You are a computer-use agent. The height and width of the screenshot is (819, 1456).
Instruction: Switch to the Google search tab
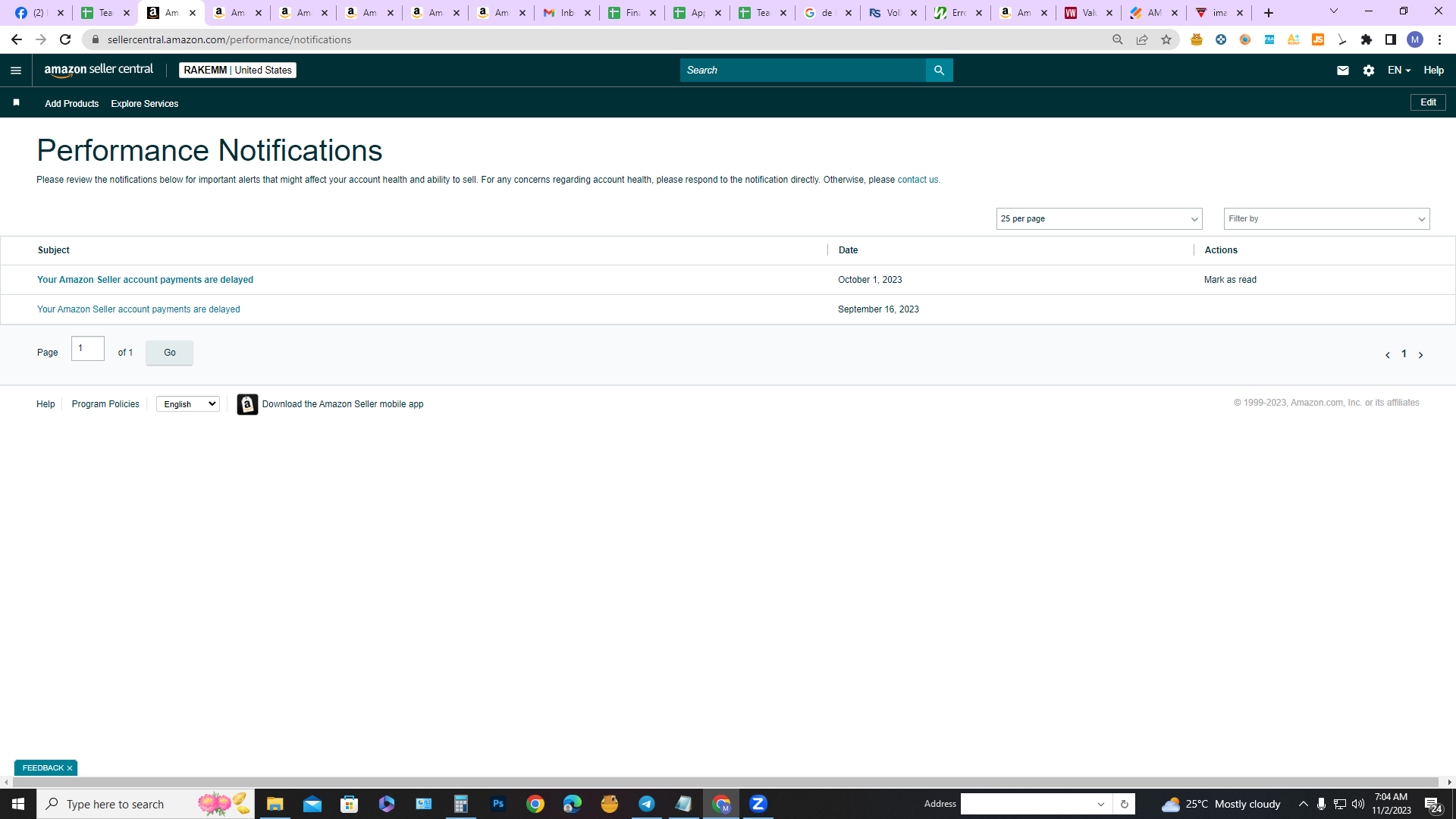(x=828, y=13)
